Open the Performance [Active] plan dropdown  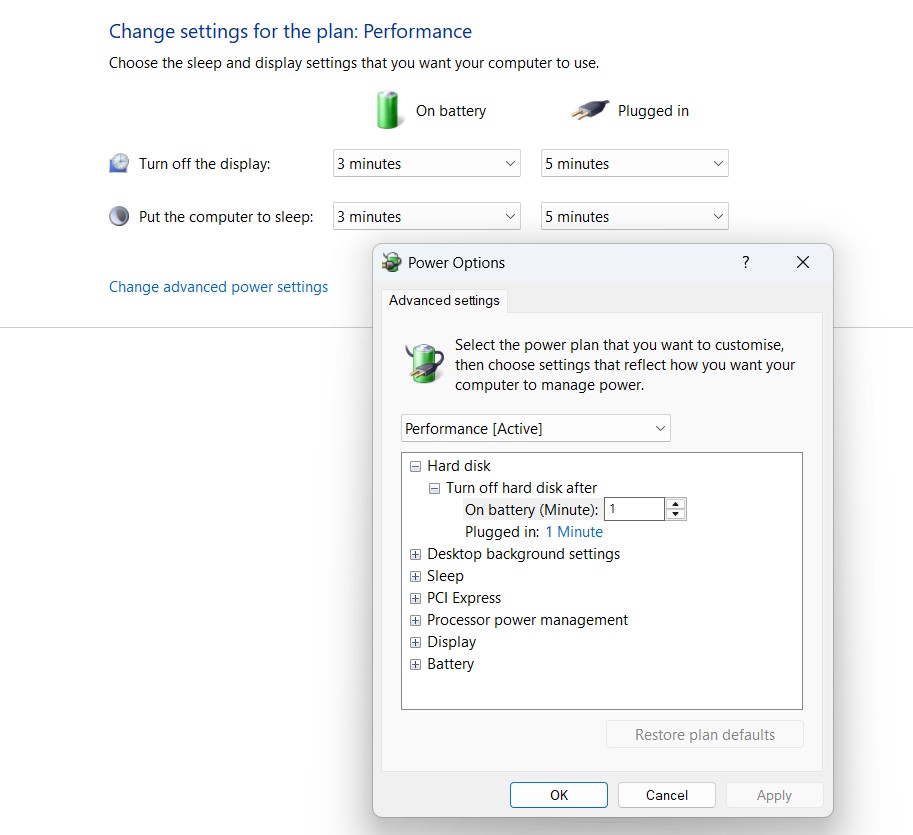(535, 428)
